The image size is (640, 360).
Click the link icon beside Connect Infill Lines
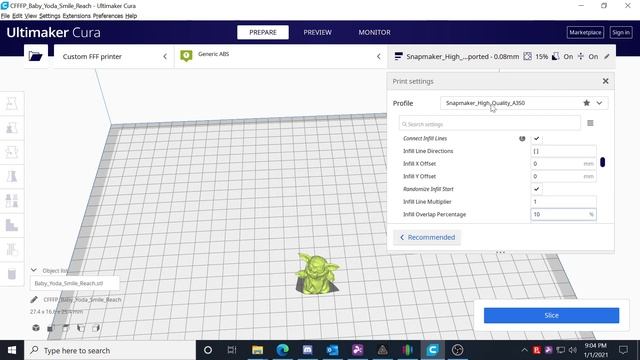[x=522, y=138]
